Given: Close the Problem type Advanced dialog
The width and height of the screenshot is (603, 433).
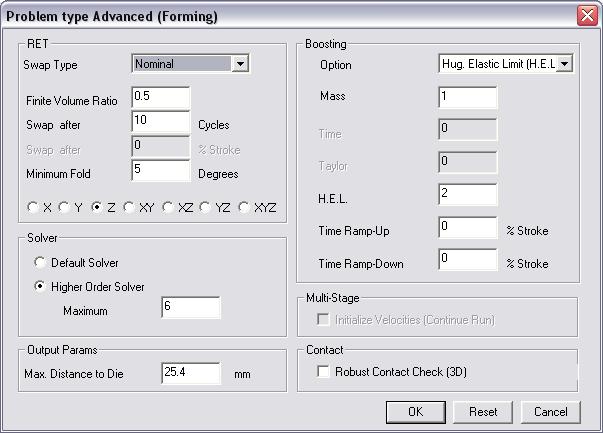Looking at the screenshot, I should pyautogui.click(x=587, y=16).
